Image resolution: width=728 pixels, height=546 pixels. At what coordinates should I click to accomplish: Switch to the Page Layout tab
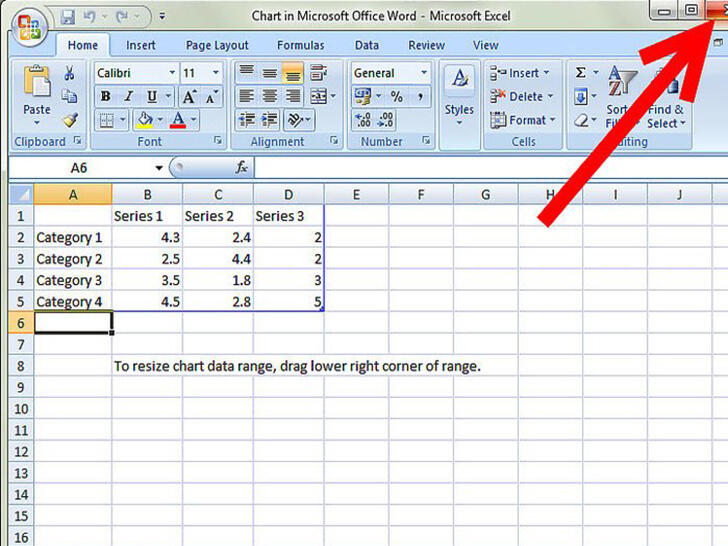[x=217, y=45]
